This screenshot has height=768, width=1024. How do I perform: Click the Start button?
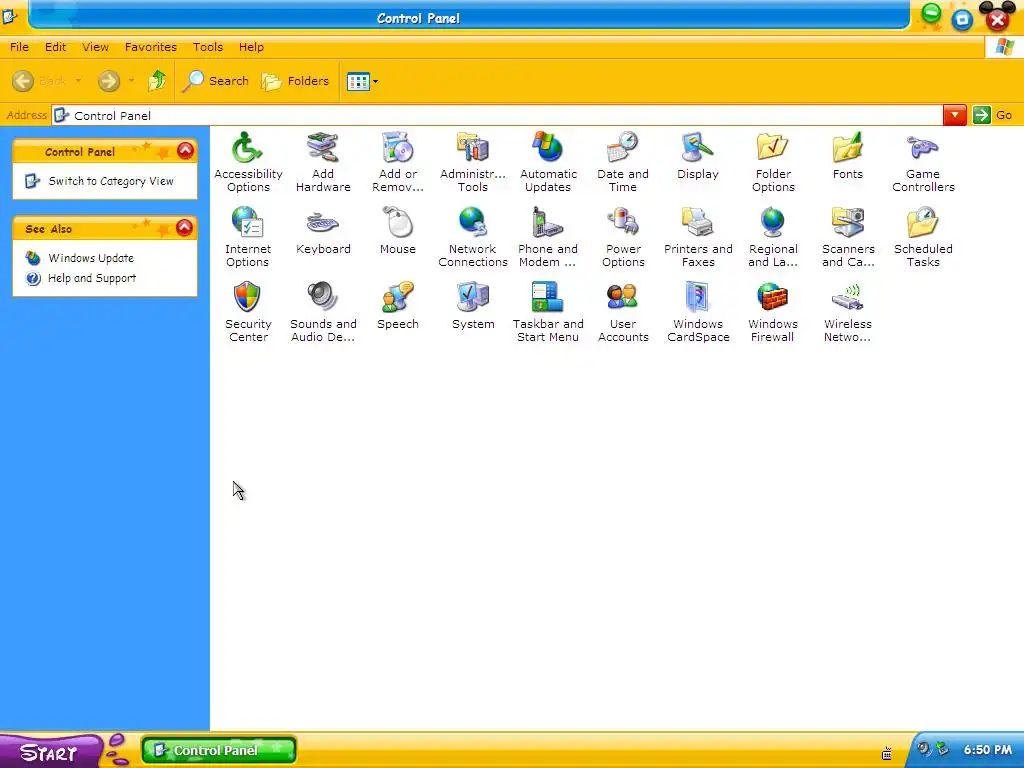coord(50,751)
